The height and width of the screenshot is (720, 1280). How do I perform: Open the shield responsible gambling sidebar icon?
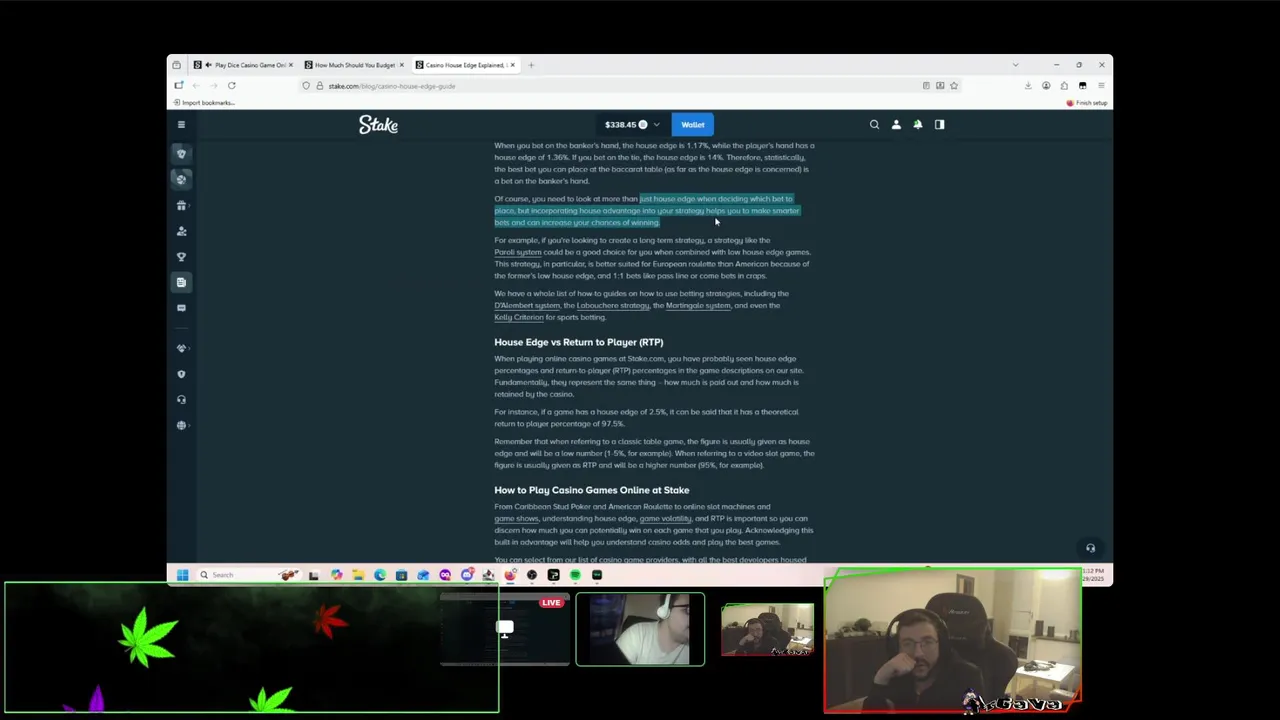click(x=181, y=374)
